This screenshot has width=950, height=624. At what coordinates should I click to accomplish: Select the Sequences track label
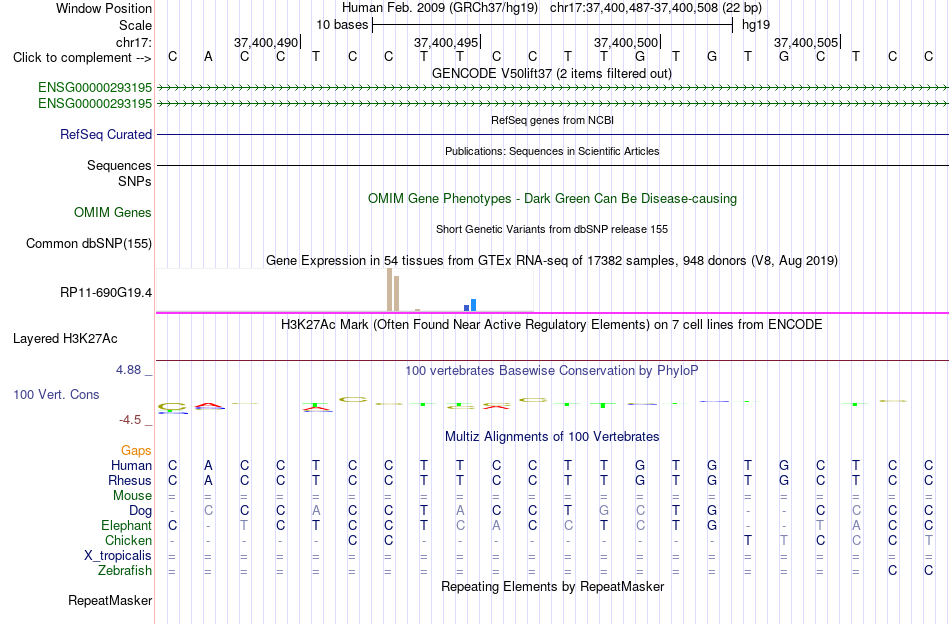pyautogui.click(x=119, y=165)
